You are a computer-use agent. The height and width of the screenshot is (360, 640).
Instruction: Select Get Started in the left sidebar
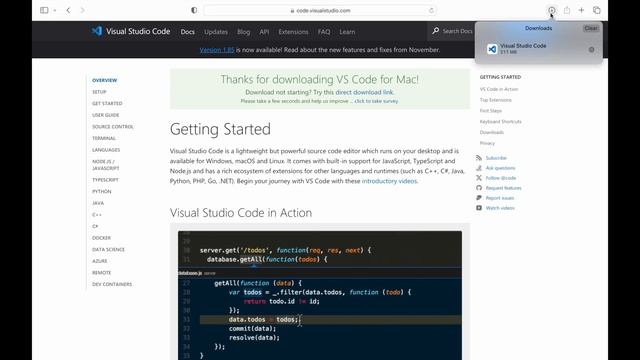(107, 104)
